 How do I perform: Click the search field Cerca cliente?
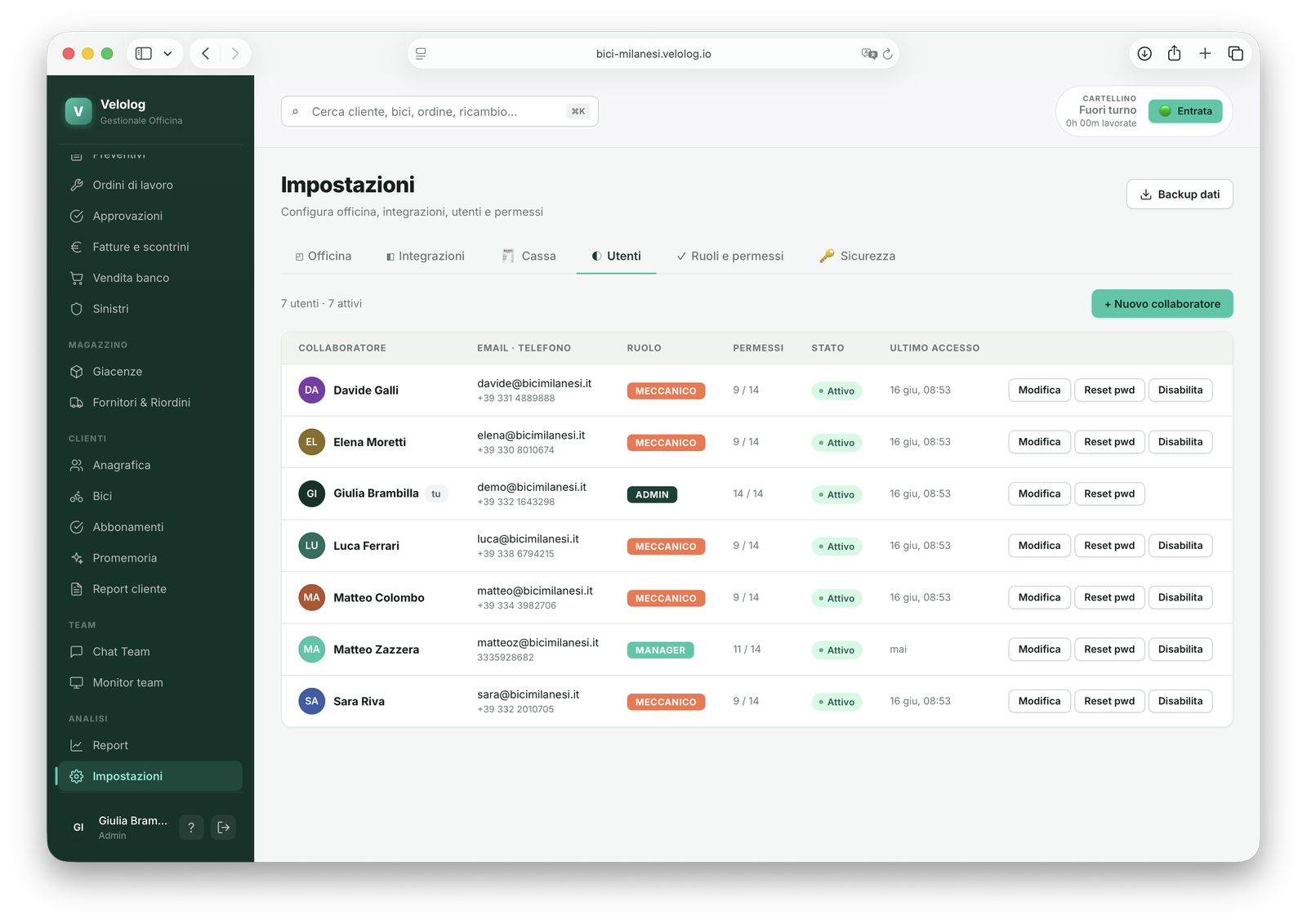[x=439, y=111]
